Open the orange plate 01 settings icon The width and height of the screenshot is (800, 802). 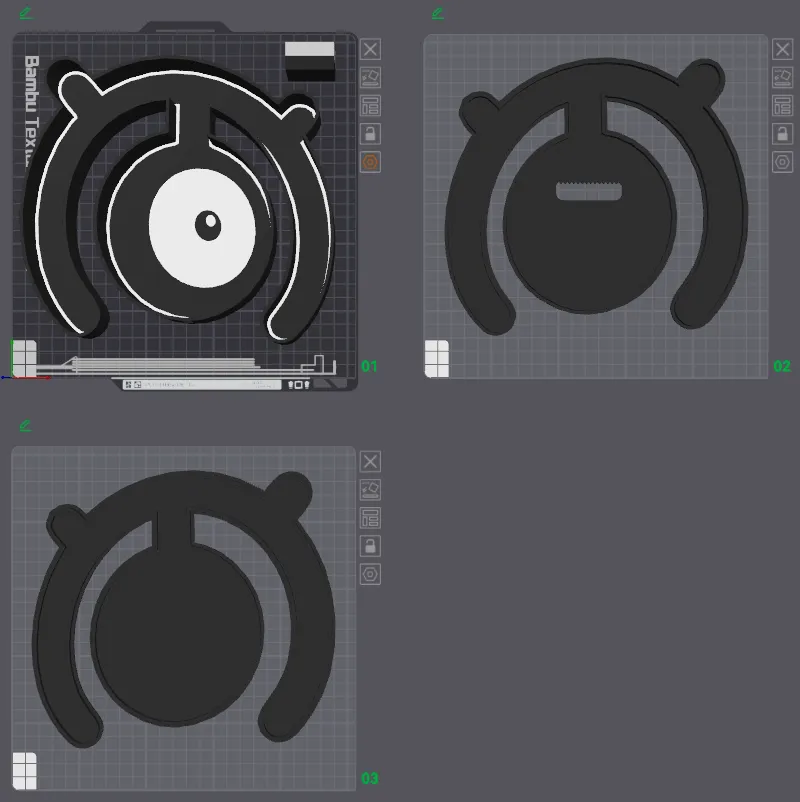pyautogui.click(x=370, y=161)
